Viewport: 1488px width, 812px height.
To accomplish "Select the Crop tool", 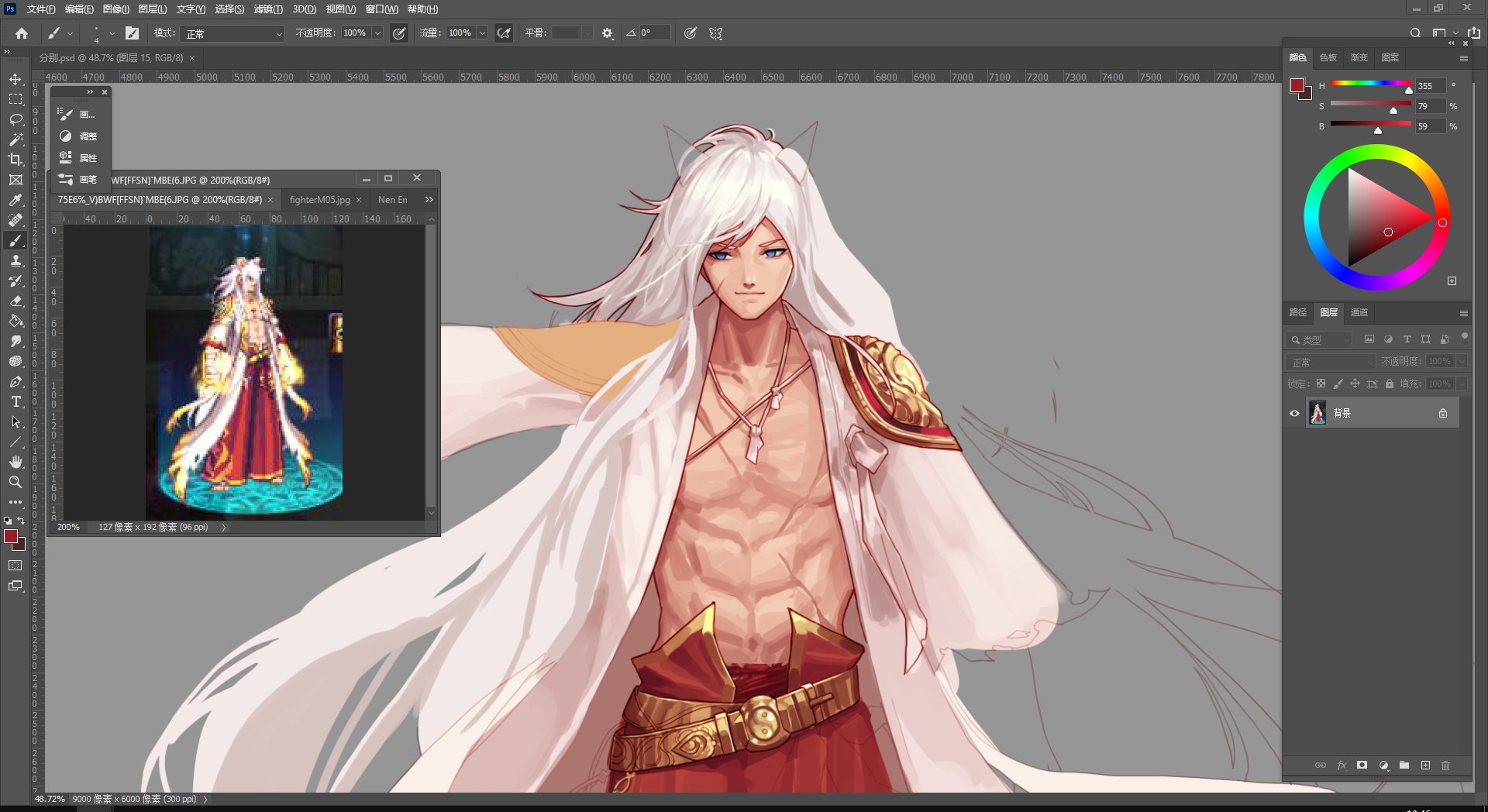I will (15, 160).
